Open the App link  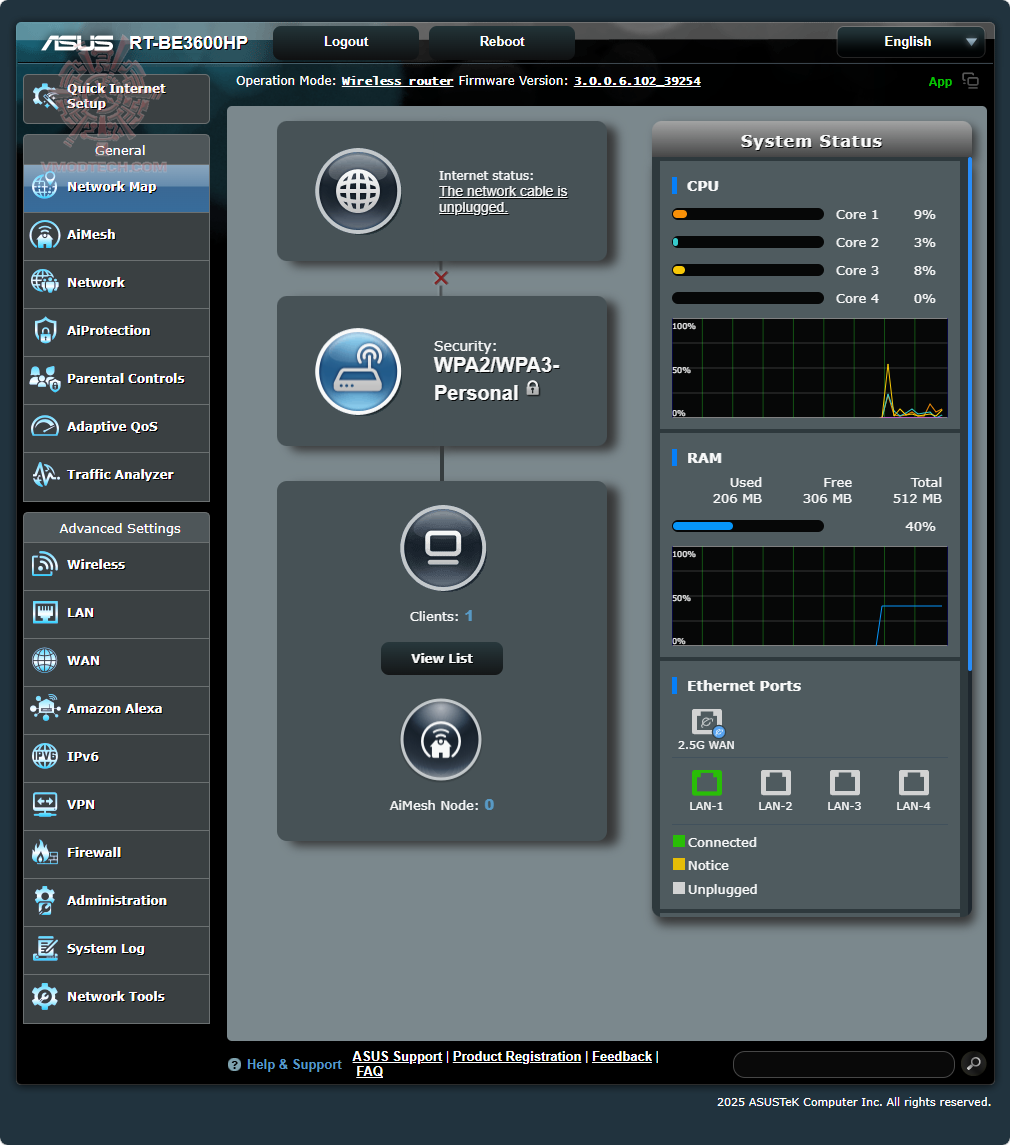tap(940, 82)
